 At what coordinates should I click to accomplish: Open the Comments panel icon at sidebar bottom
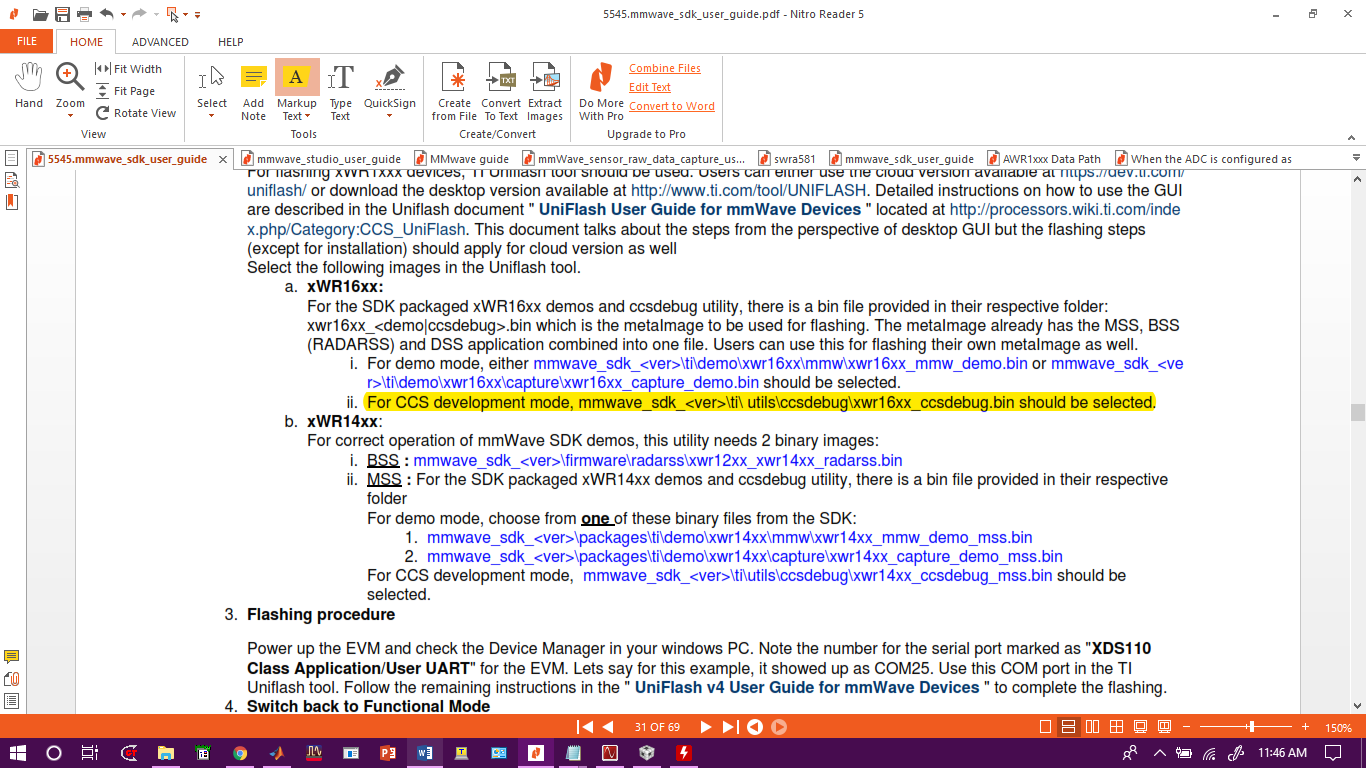click(x=11, y=657)
